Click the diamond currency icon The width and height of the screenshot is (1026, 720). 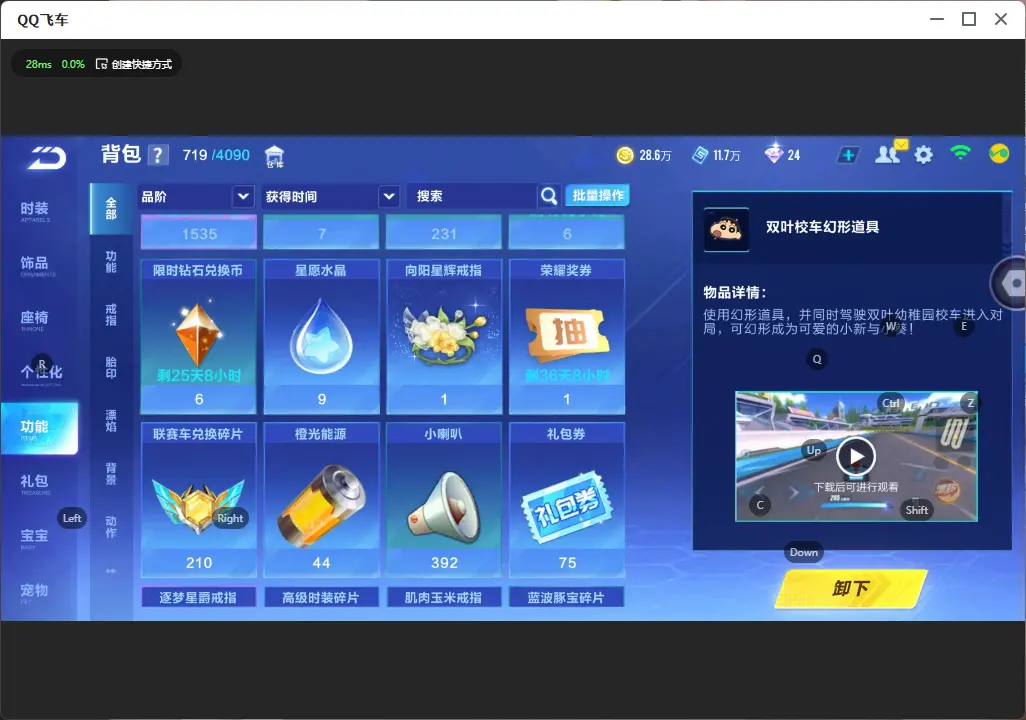774,154
